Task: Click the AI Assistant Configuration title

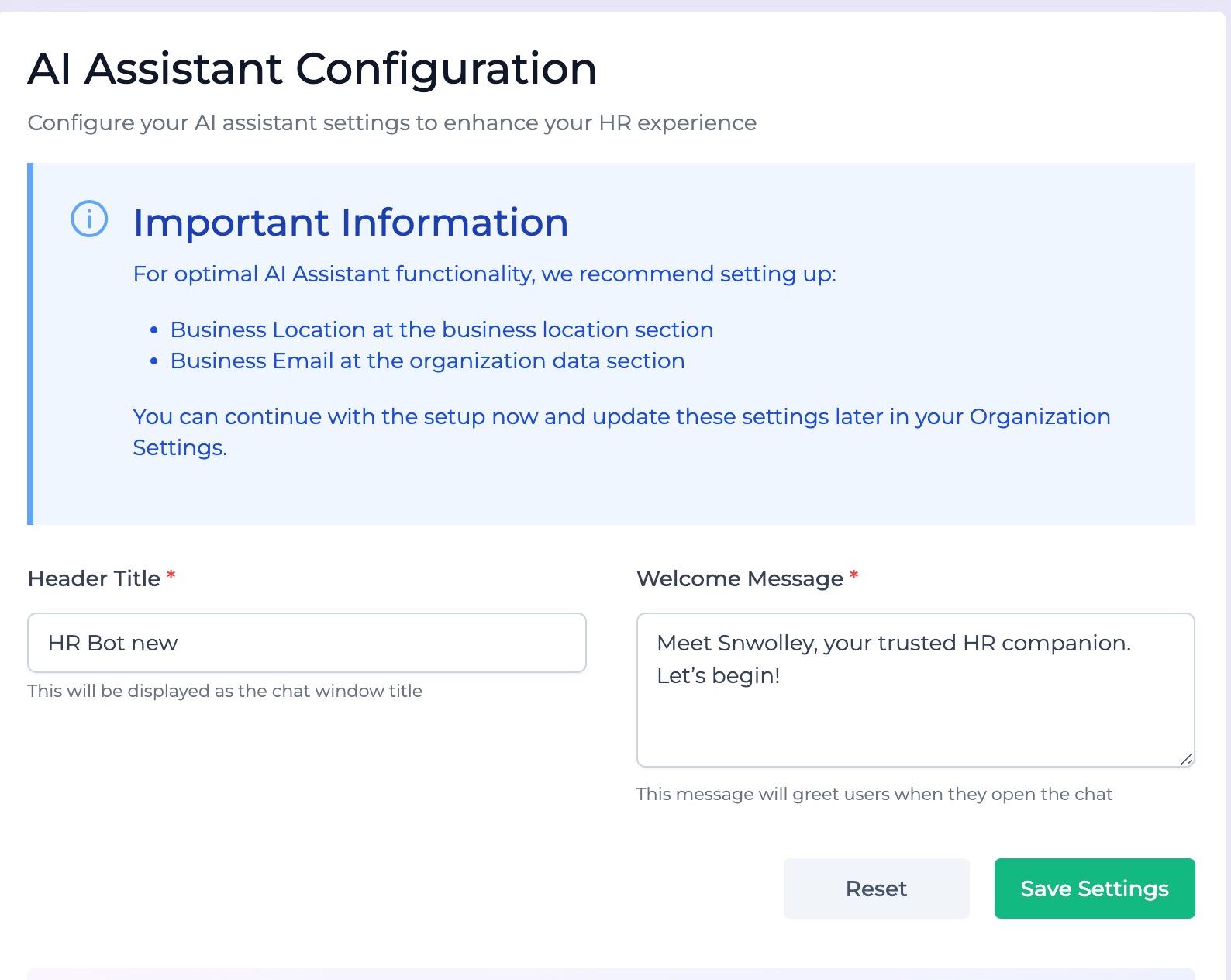Action: point(312,68)
